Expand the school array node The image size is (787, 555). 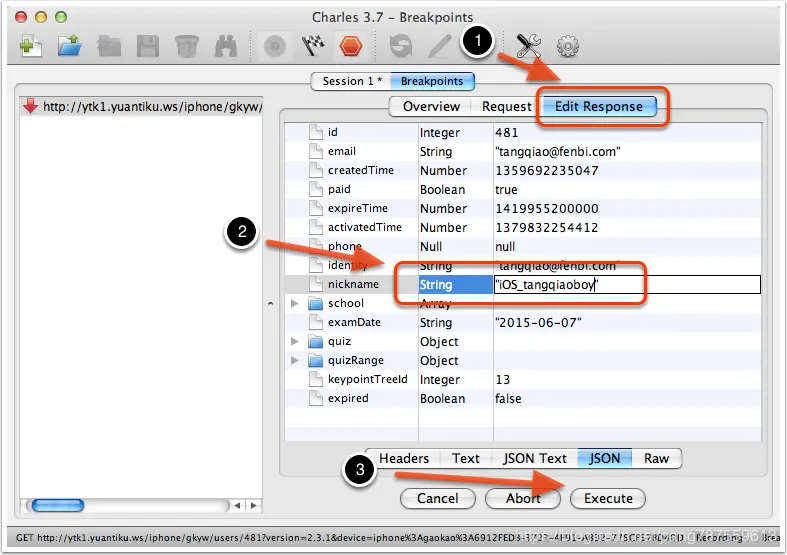pos(295,303)
